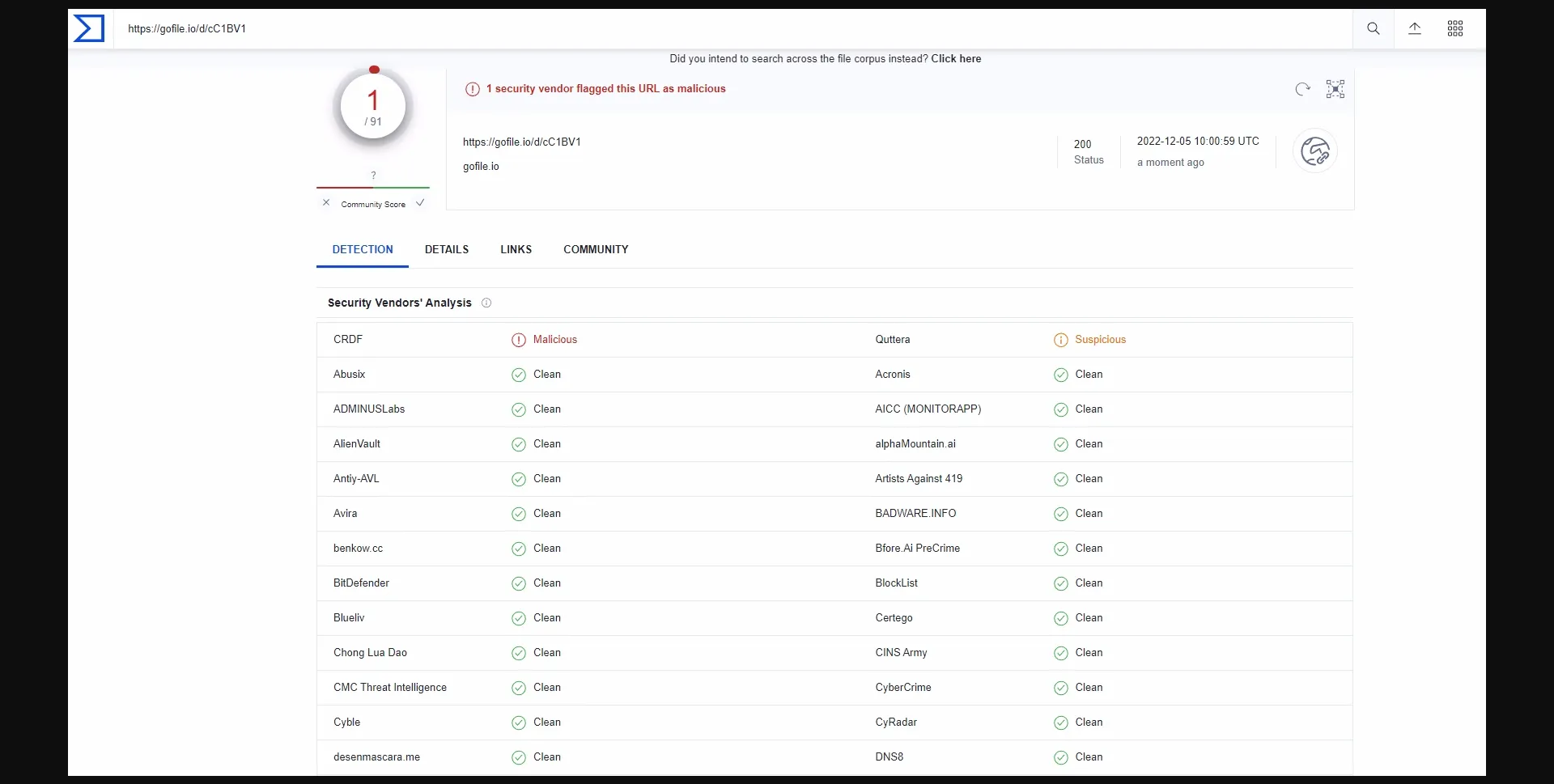The image size is (1554, 784).
Task: Open the LINKS tab
Action: click(x=516, y=250)
